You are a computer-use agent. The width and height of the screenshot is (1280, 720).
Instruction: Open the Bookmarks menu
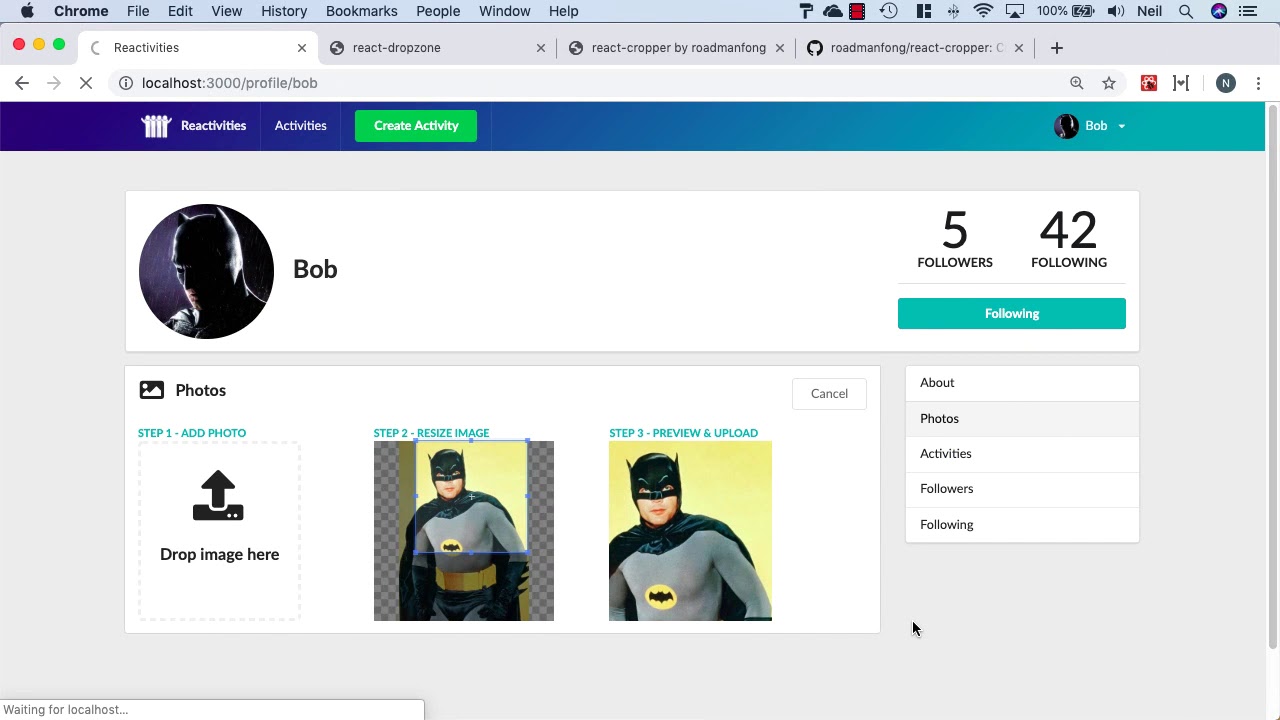click(x=362, y=11)
